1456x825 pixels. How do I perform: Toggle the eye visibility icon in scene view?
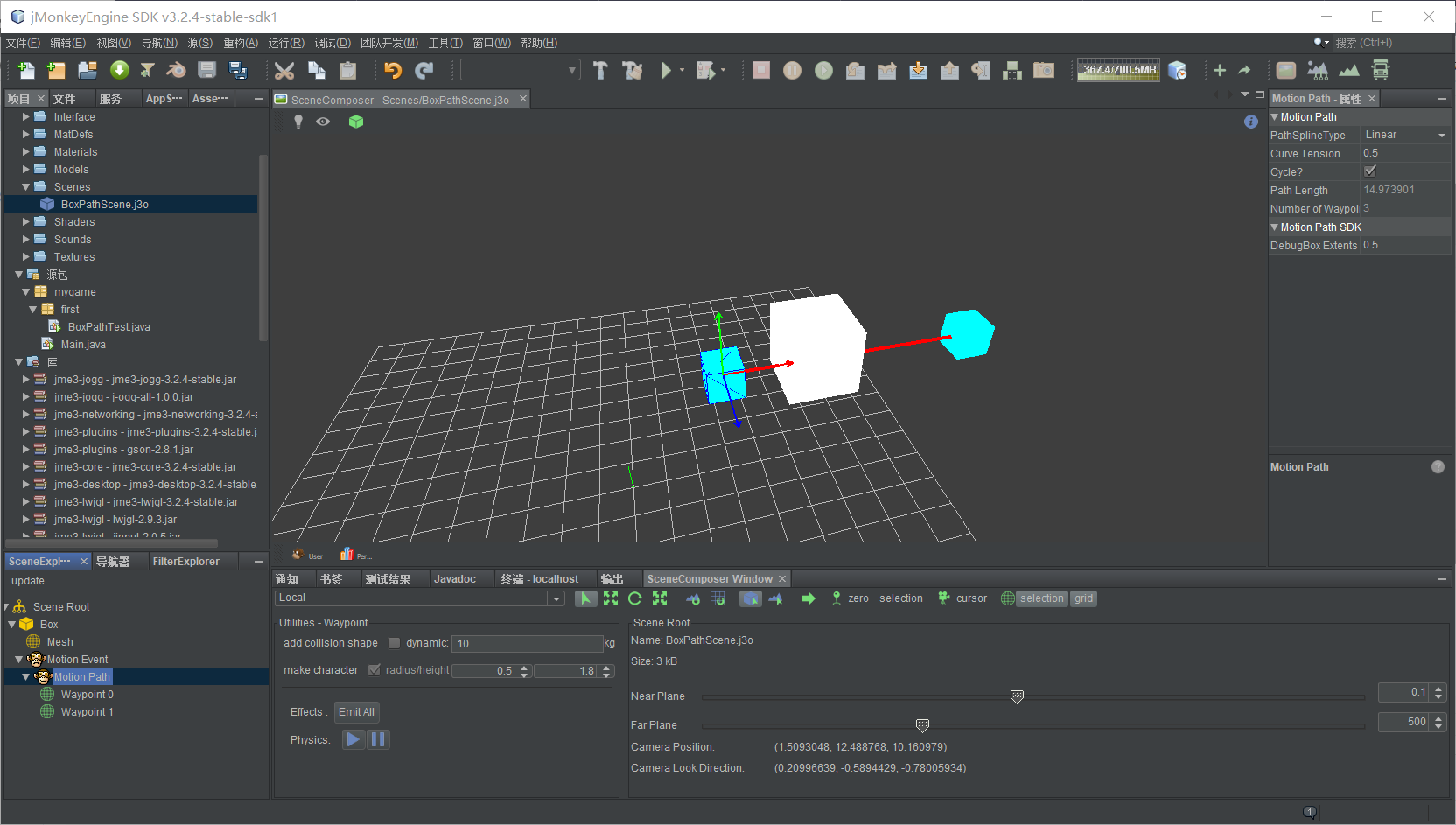323,122
